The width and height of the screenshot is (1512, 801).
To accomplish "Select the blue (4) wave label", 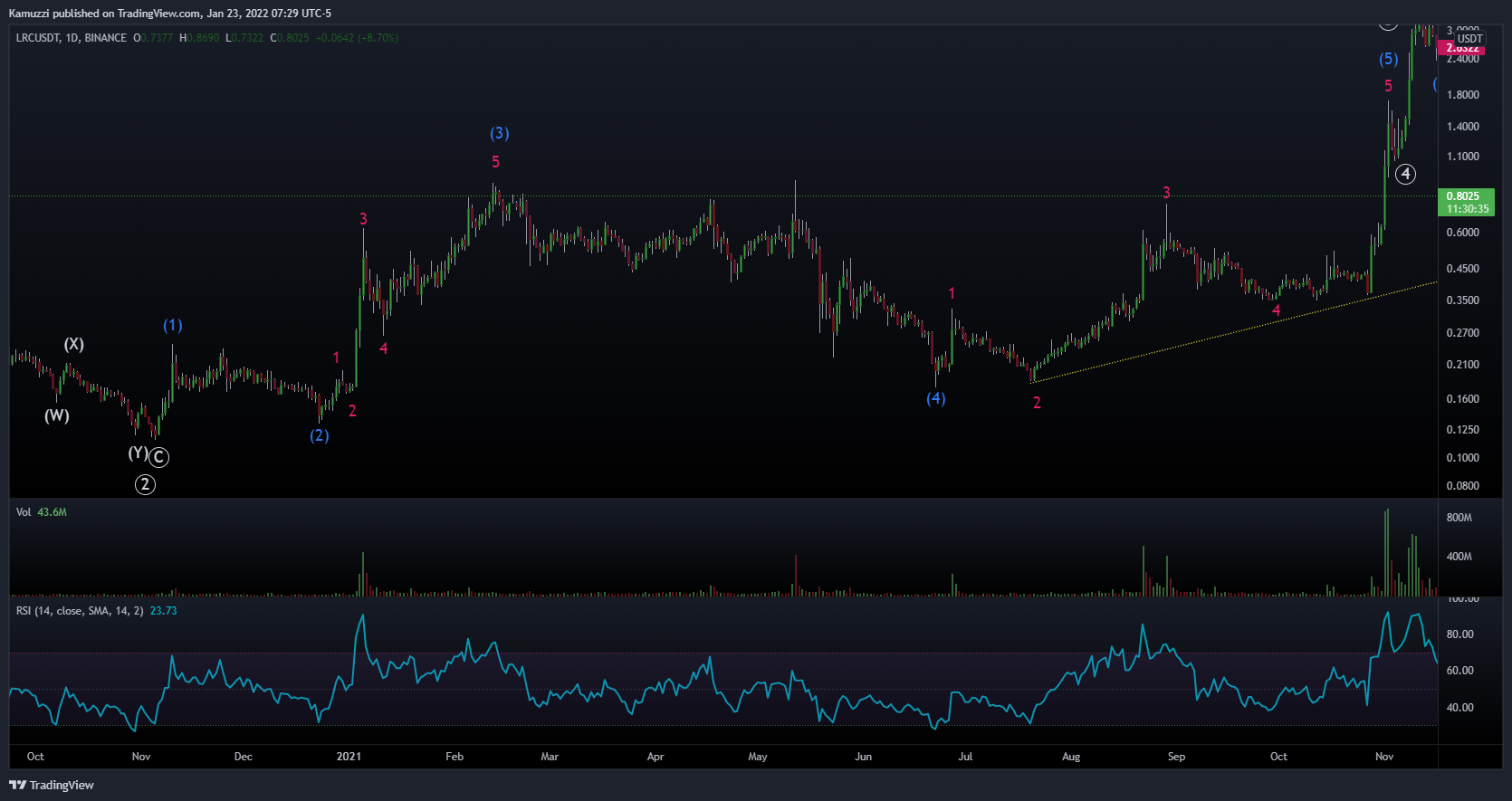I will pos(936,398).
